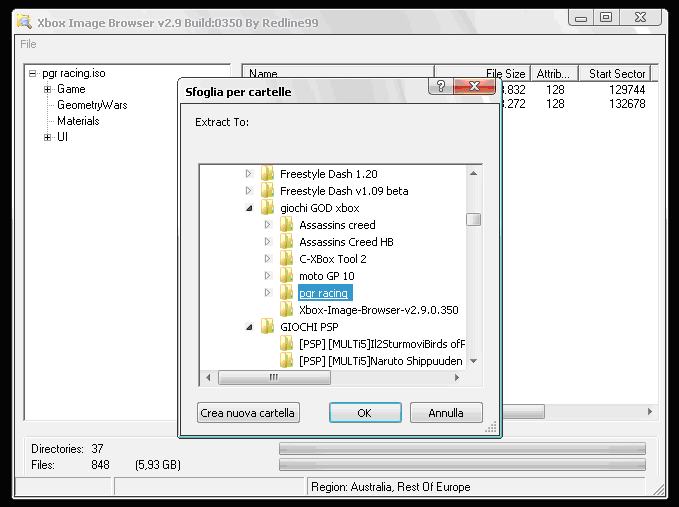Screen dimensions: 679x507
Task: Expand the Game node in ISO tree
Action: click(x=47, y=89)
